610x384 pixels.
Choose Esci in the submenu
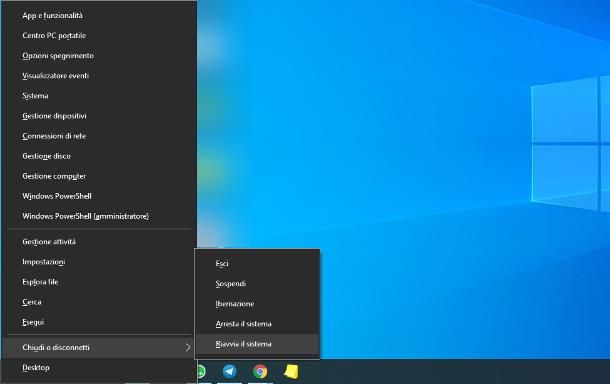pos(257,264)
